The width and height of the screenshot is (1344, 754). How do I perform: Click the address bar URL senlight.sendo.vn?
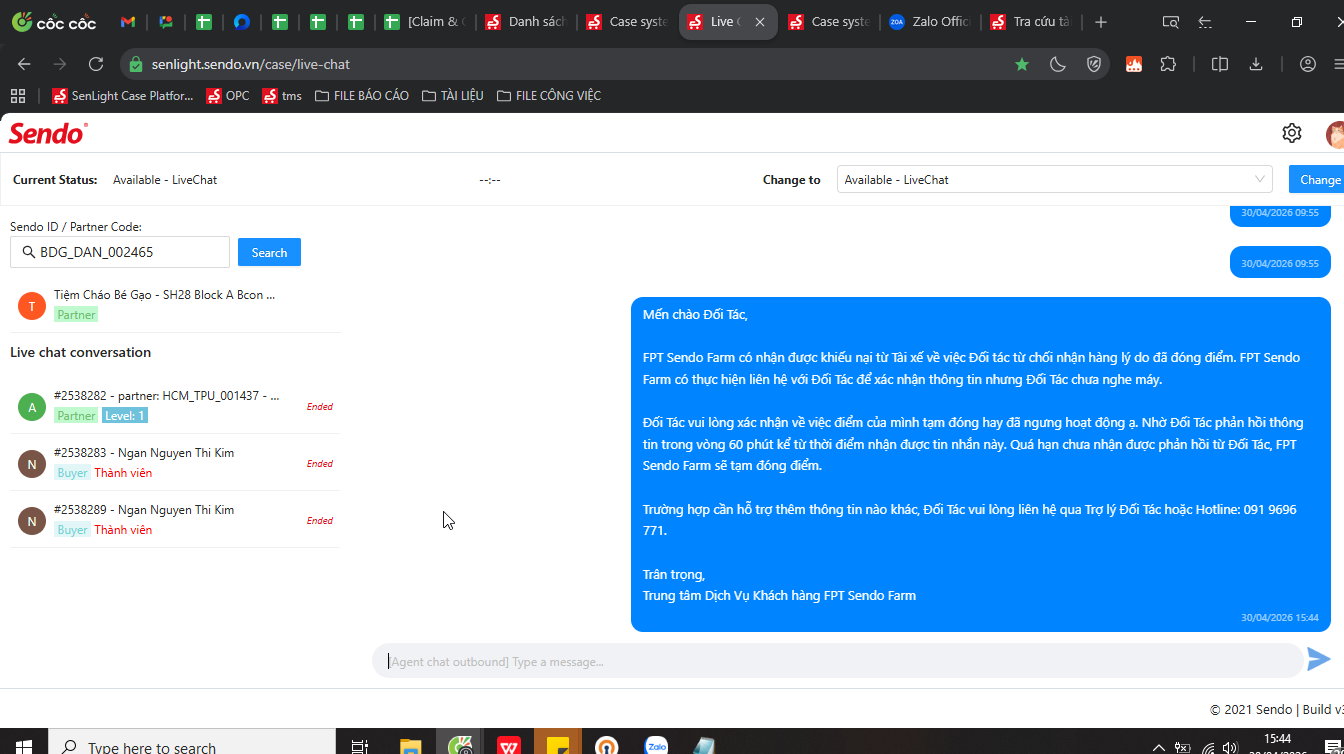251,64
